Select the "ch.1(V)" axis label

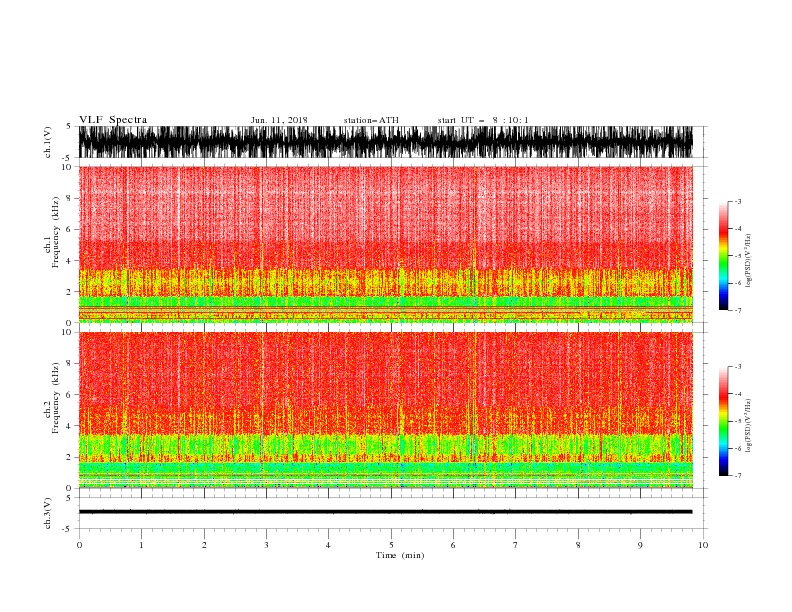coord(48,142)
